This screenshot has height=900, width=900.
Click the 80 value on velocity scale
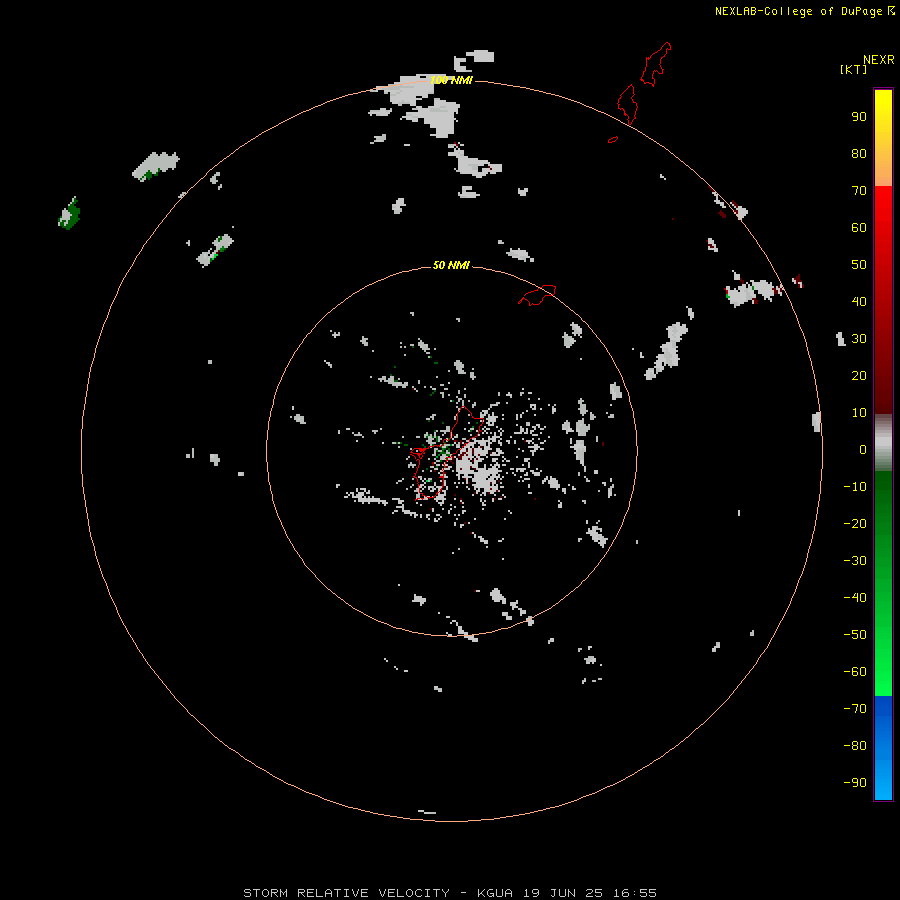859,154
